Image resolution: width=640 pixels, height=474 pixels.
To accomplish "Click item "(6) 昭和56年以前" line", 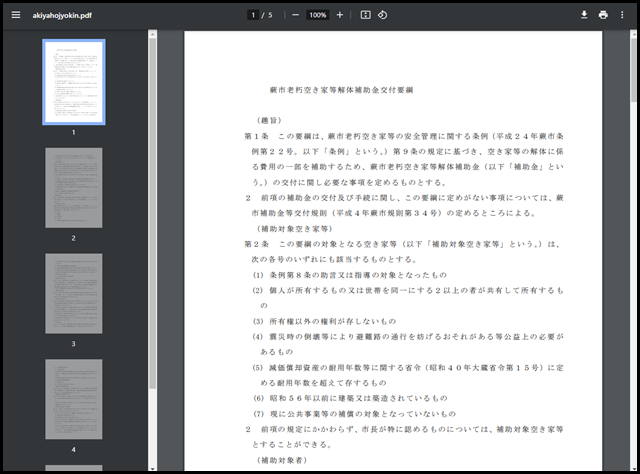I will [x=350, y=398].
